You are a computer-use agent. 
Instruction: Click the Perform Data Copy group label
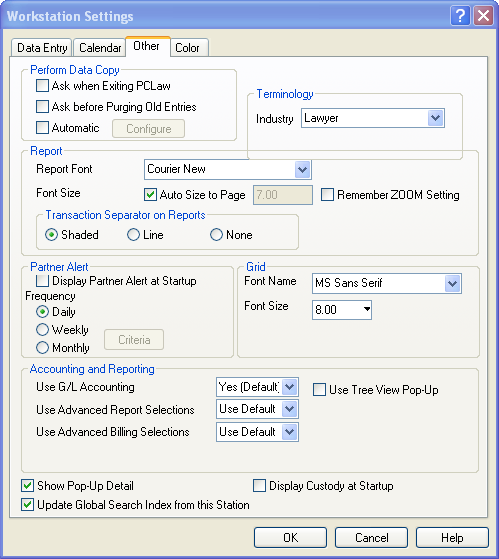[74, 70]
